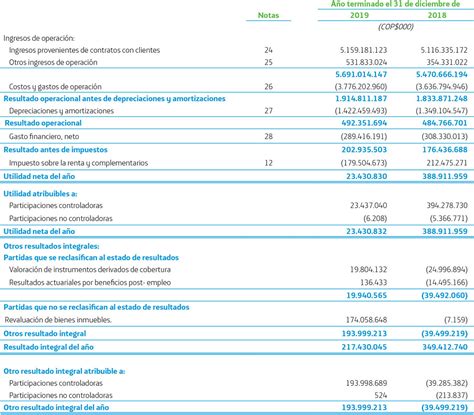Select note number 28
The height and width of the screenshot is (415, 474).
click(268, 136)
